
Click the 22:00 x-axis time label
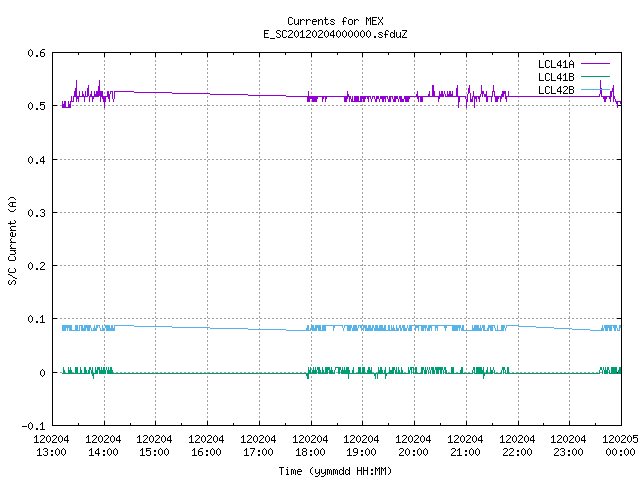pos(517,452)
